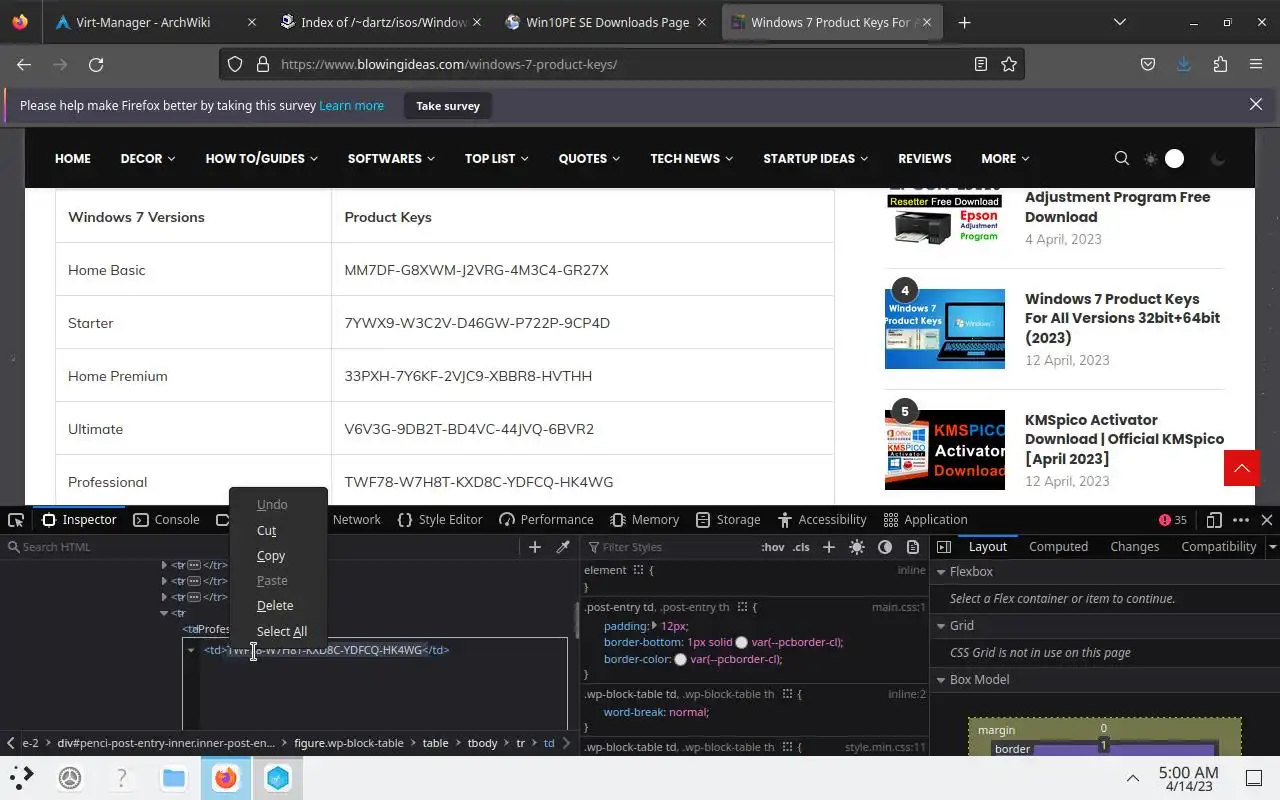Open the Firefox hamburger application menu

(x=1256, y=64)
